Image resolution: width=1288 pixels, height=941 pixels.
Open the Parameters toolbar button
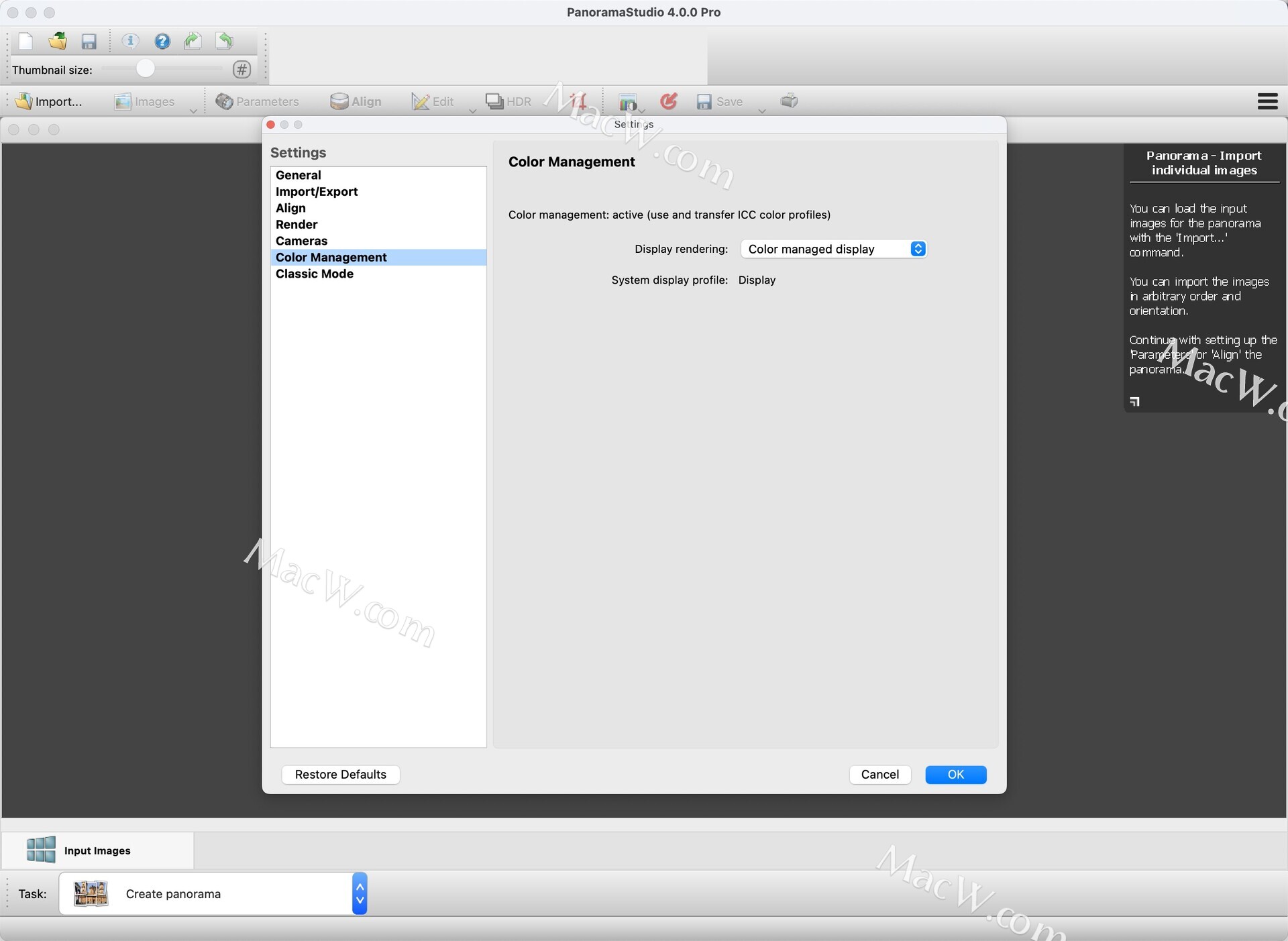pos(257,101)
